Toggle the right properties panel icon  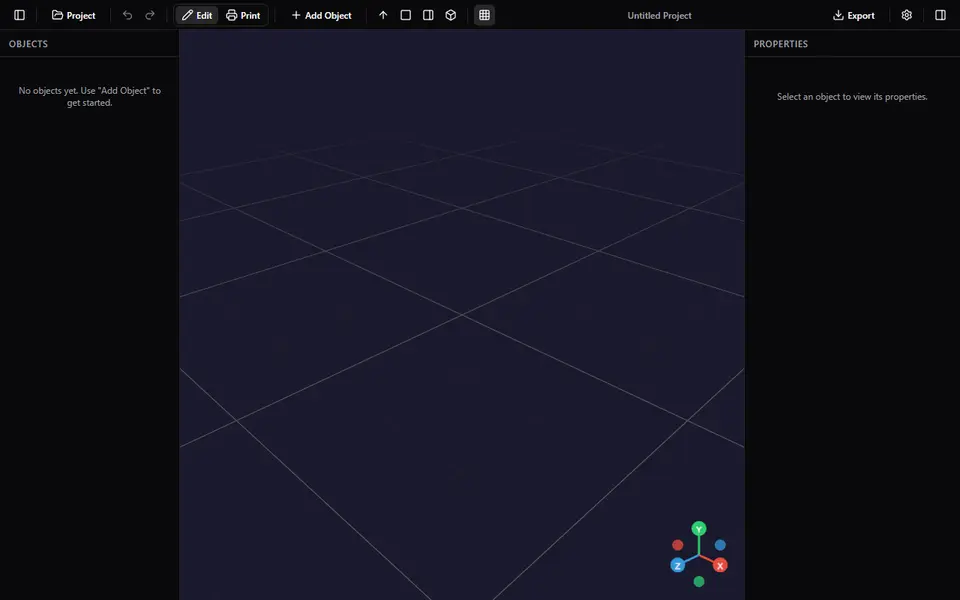coord(940,15)
